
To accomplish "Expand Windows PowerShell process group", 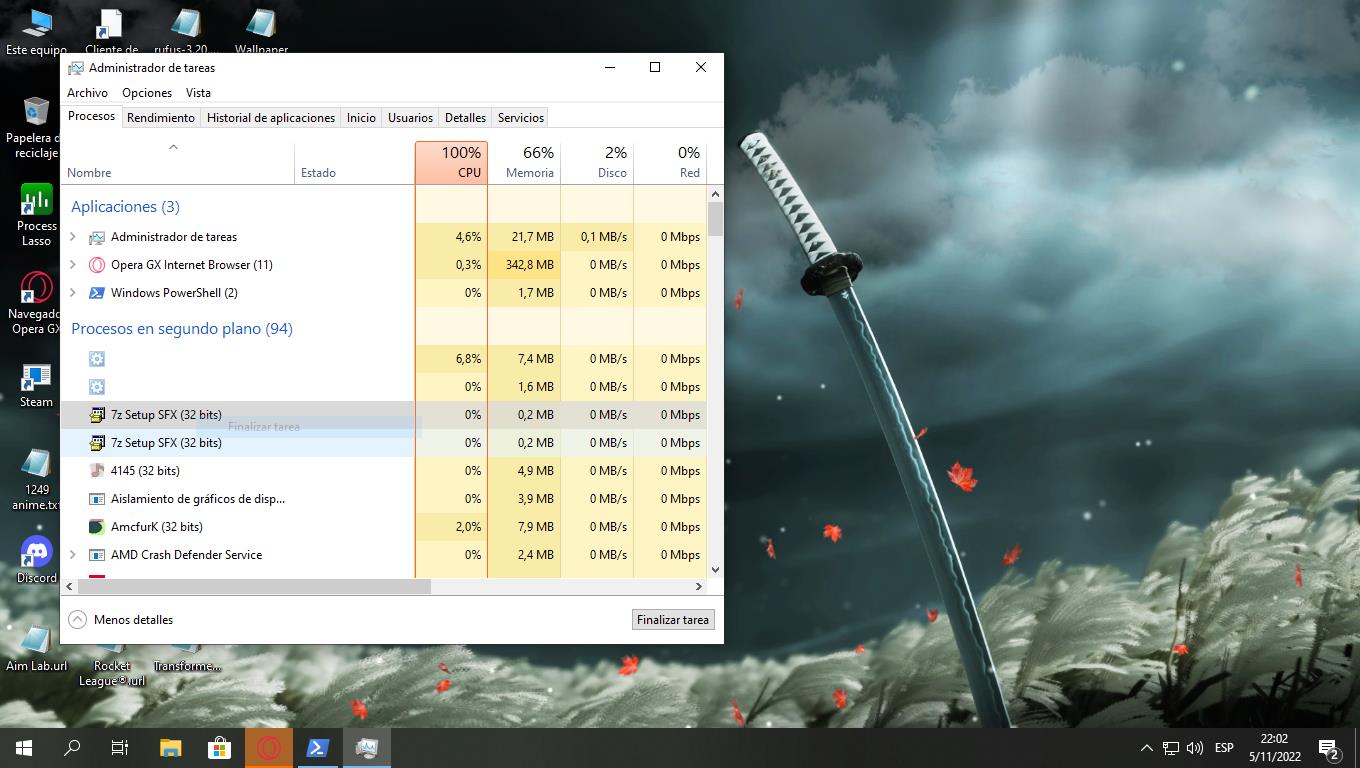I will 72,293.
